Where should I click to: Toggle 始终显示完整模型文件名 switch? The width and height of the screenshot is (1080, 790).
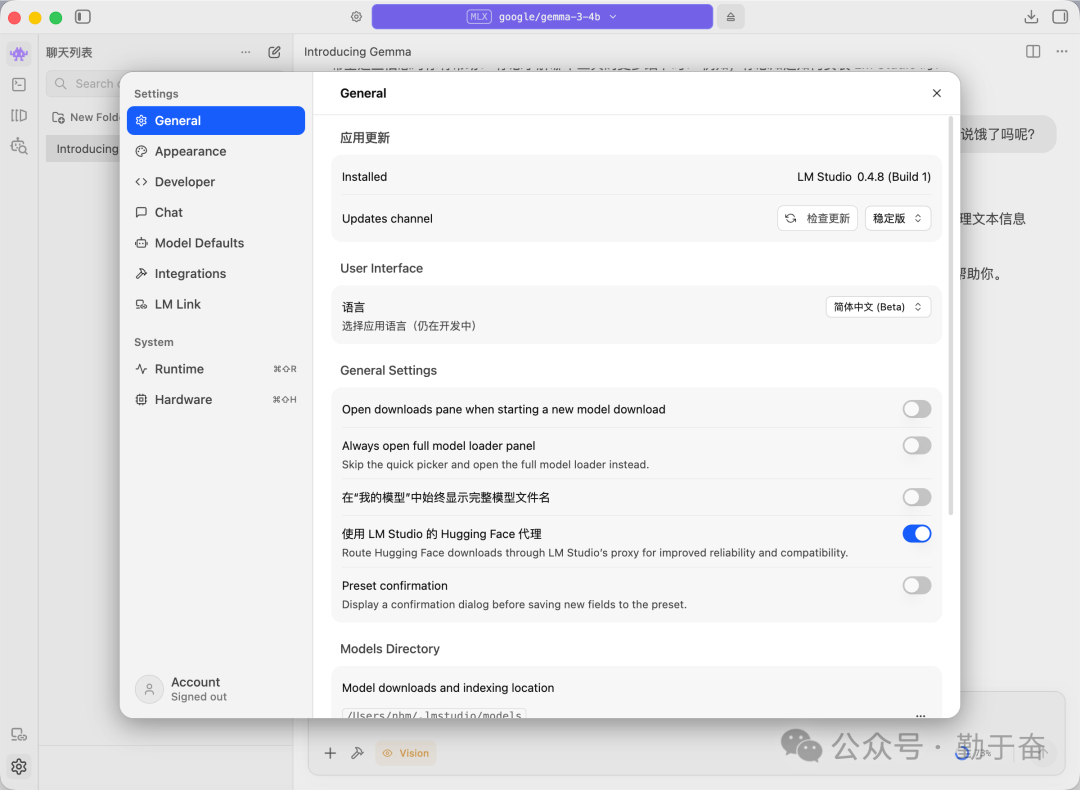tap(917, 497)
